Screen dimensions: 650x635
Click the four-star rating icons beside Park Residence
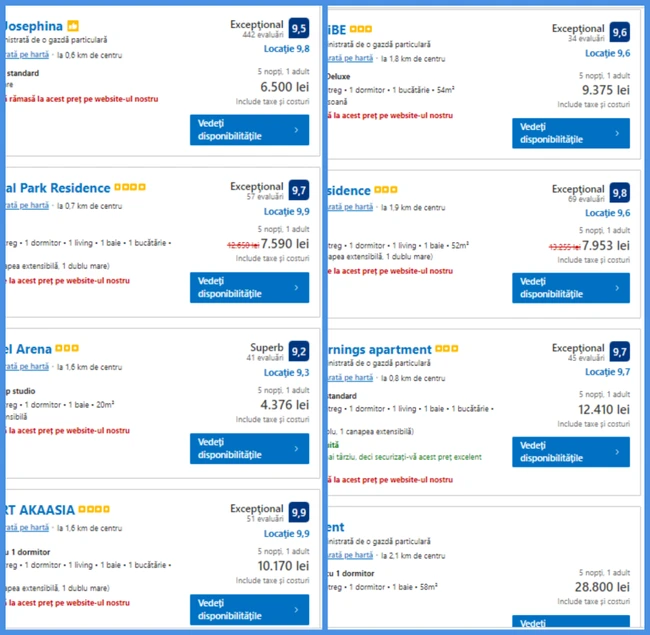[x=130, y=187]
